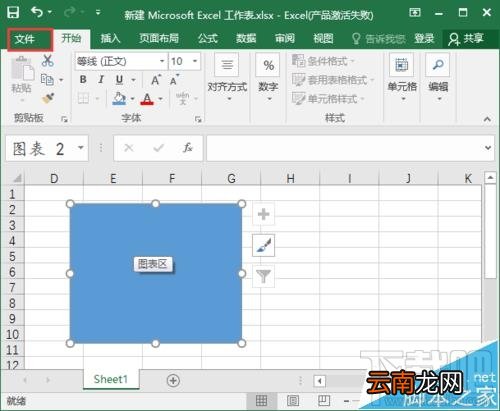This screenshot has width=500, height=411.
Task: Click the Name Box showing 图表 2
Action: 47,148
